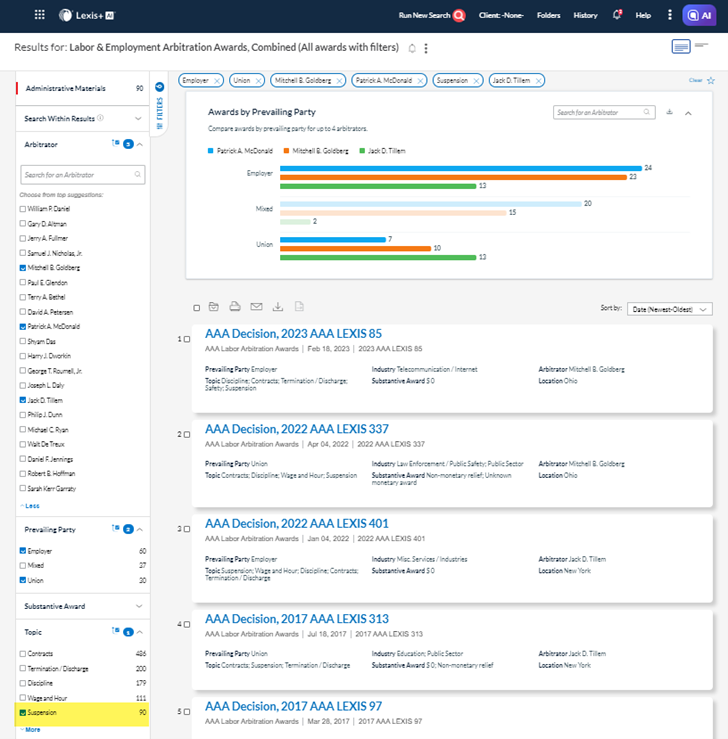
Task: Remove the Employer filter chip
Action: pyautogui.click(x=217, y=81)
